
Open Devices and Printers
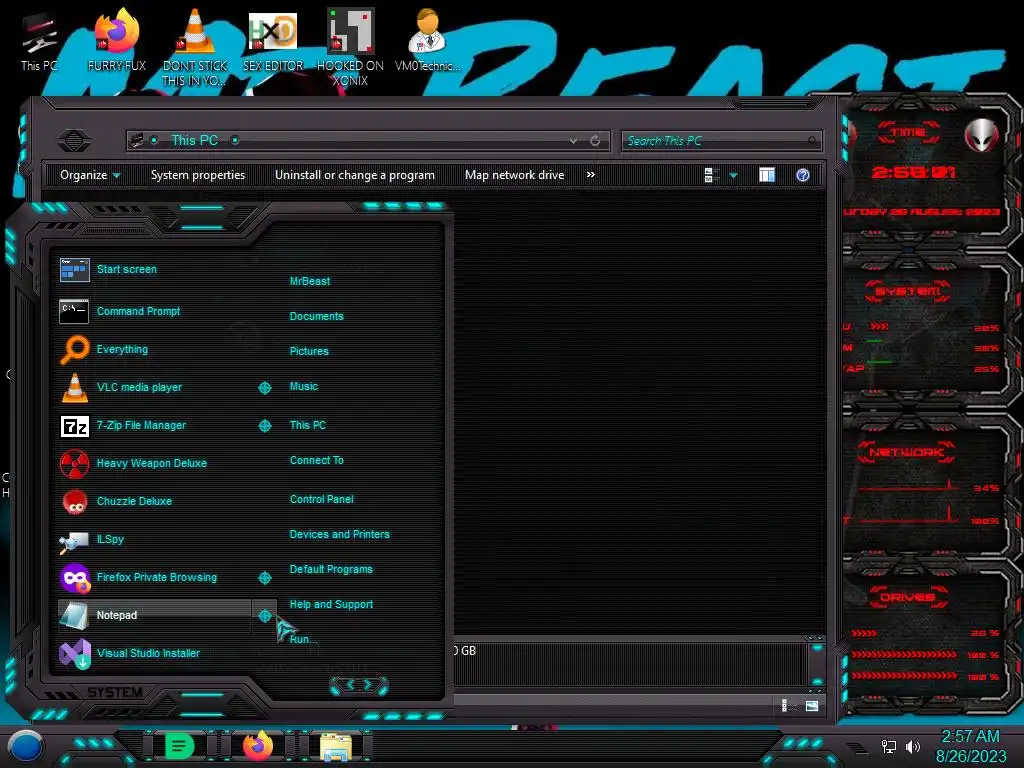coord(339,534)
